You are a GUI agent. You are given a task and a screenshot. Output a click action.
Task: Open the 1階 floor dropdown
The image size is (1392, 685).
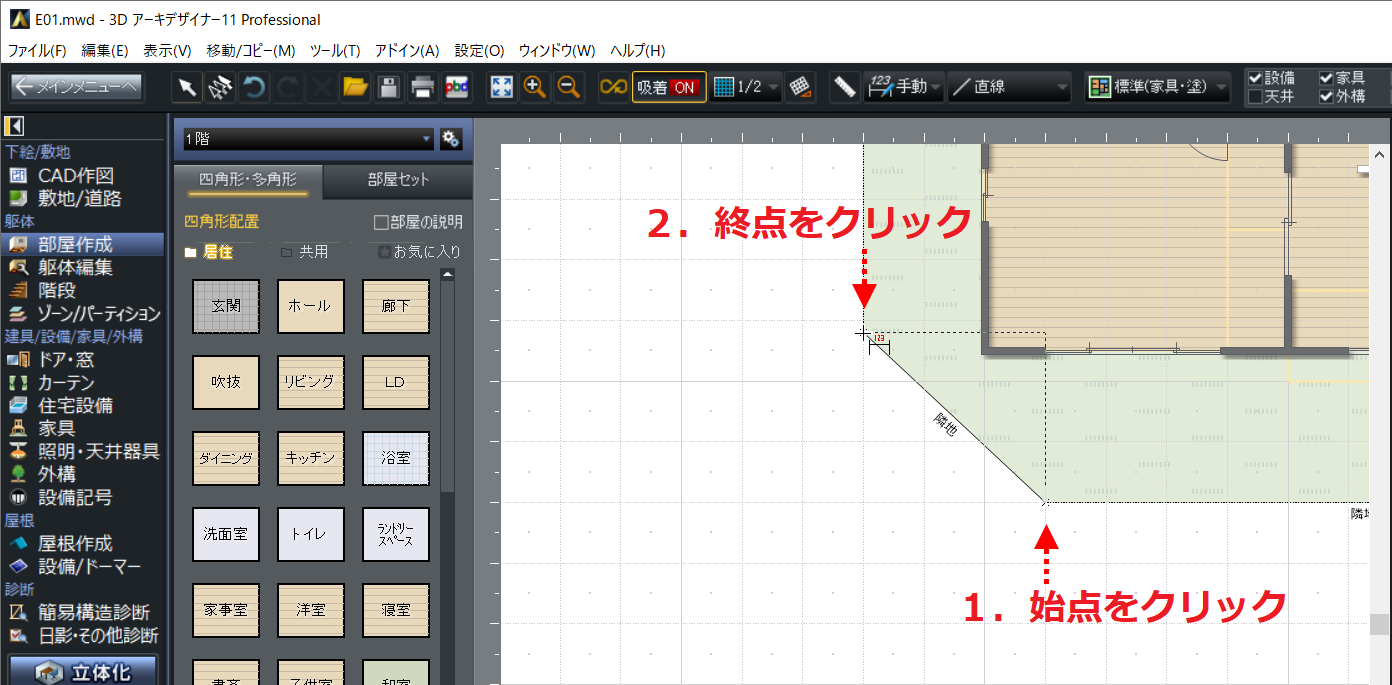pyautogui.click(x=305, y=139)
